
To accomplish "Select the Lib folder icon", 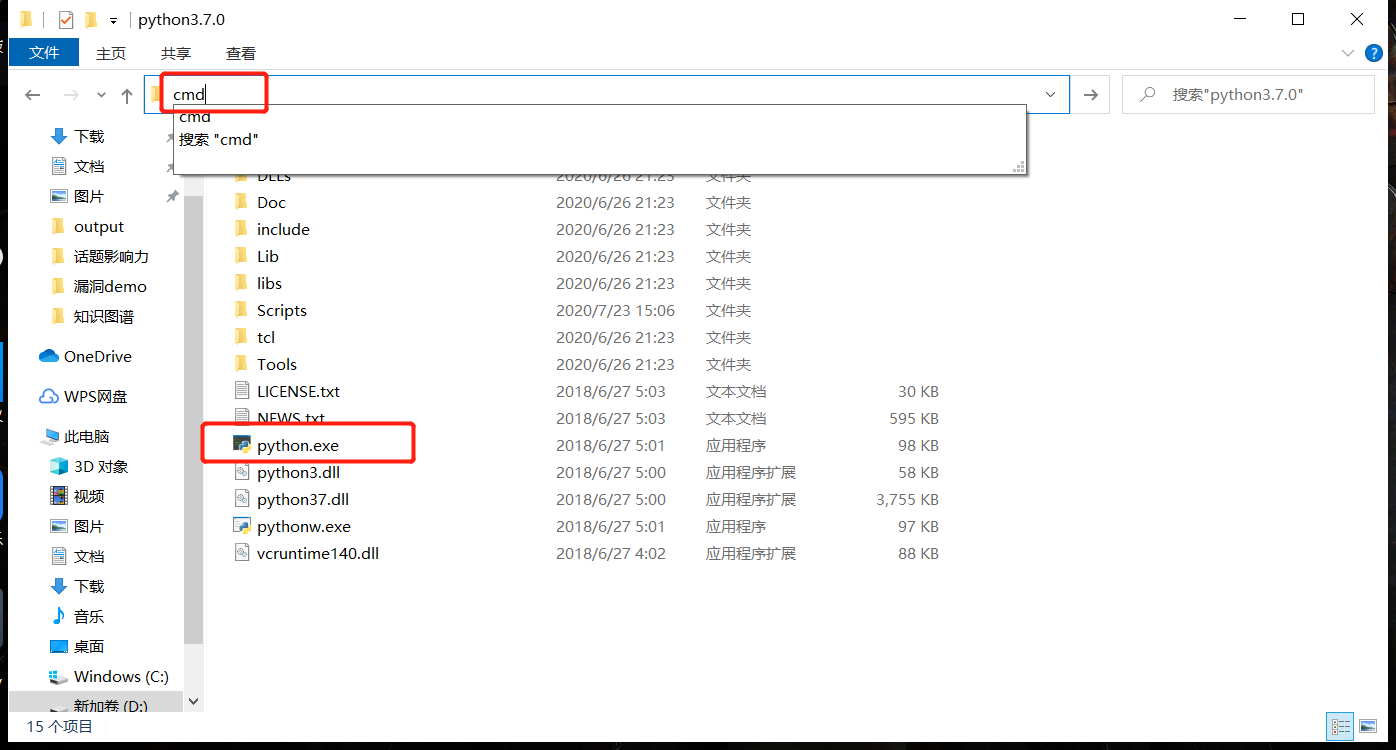I will click(240, 256).
